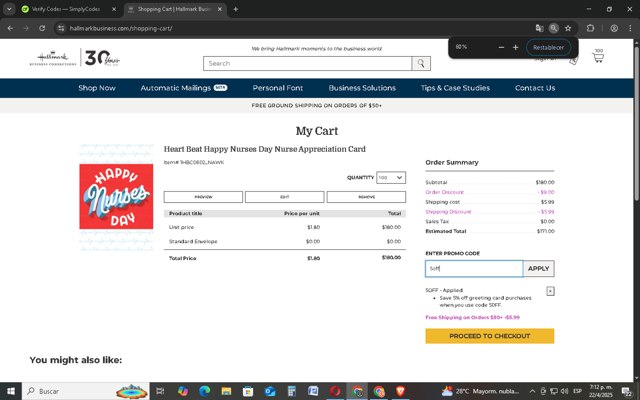This screenshot has height=400, width=640.
Task: Open Windows taskbar search box
Action: pos(86,391)
